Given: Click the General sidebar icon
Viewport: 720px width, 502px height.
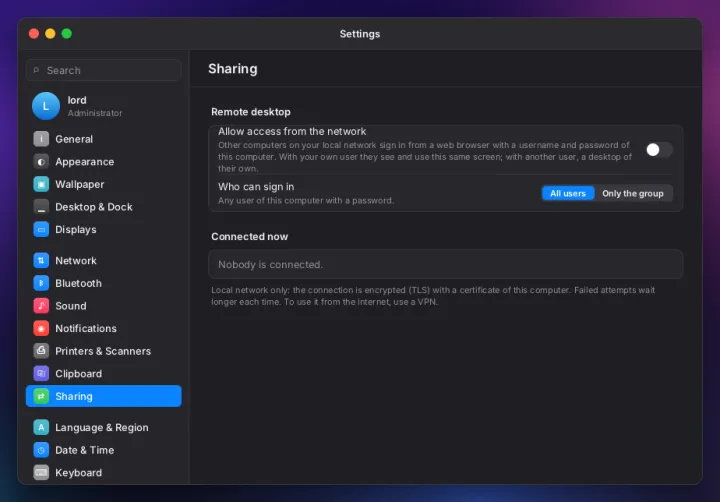Looking at the screenshot, I should tap(41, 139).
